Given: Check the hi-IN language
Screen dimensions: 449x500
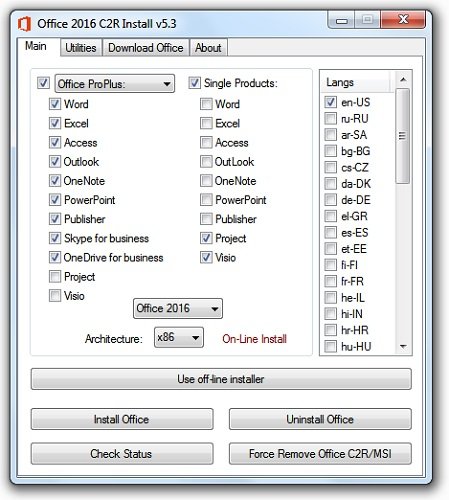Looking at the screenshot, I should click(x=330, y=314).
